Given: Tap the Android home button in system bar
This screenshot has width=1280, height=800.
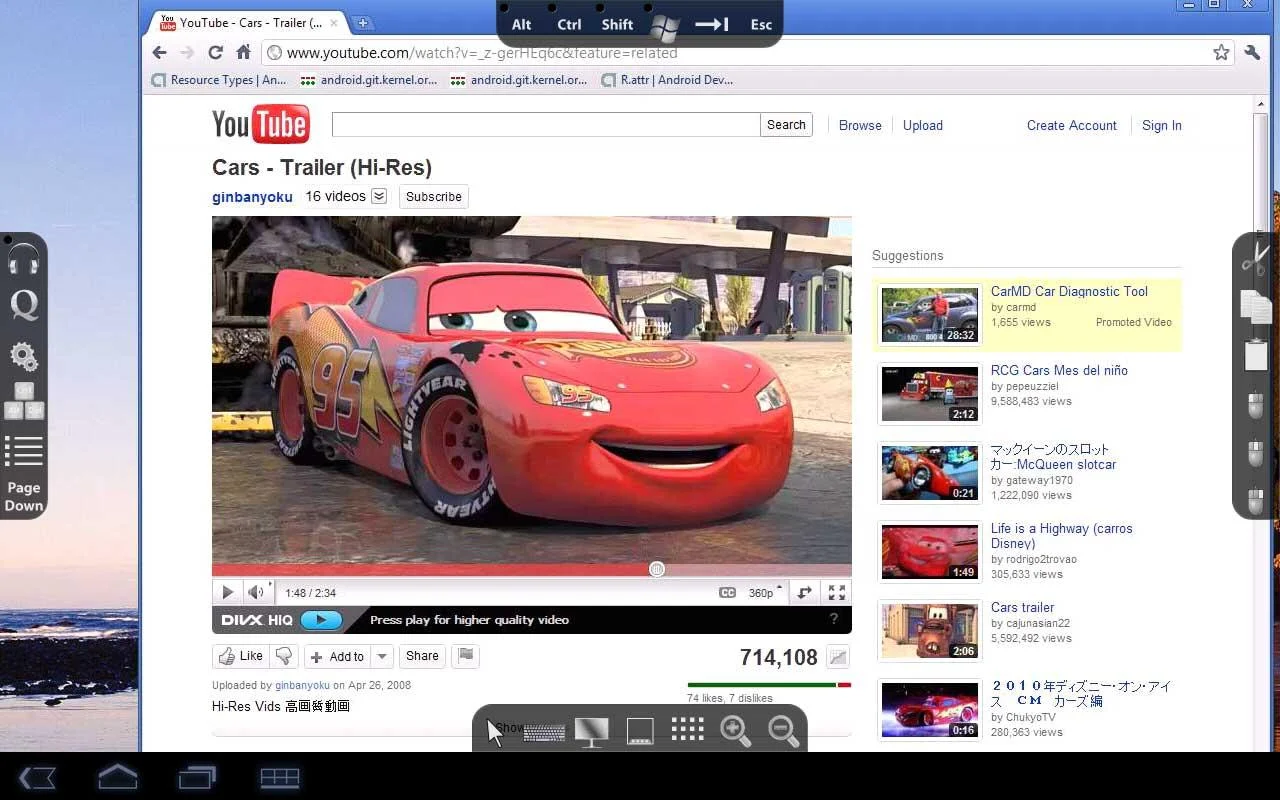Looking at the screenshot, I should pos(117,776).
